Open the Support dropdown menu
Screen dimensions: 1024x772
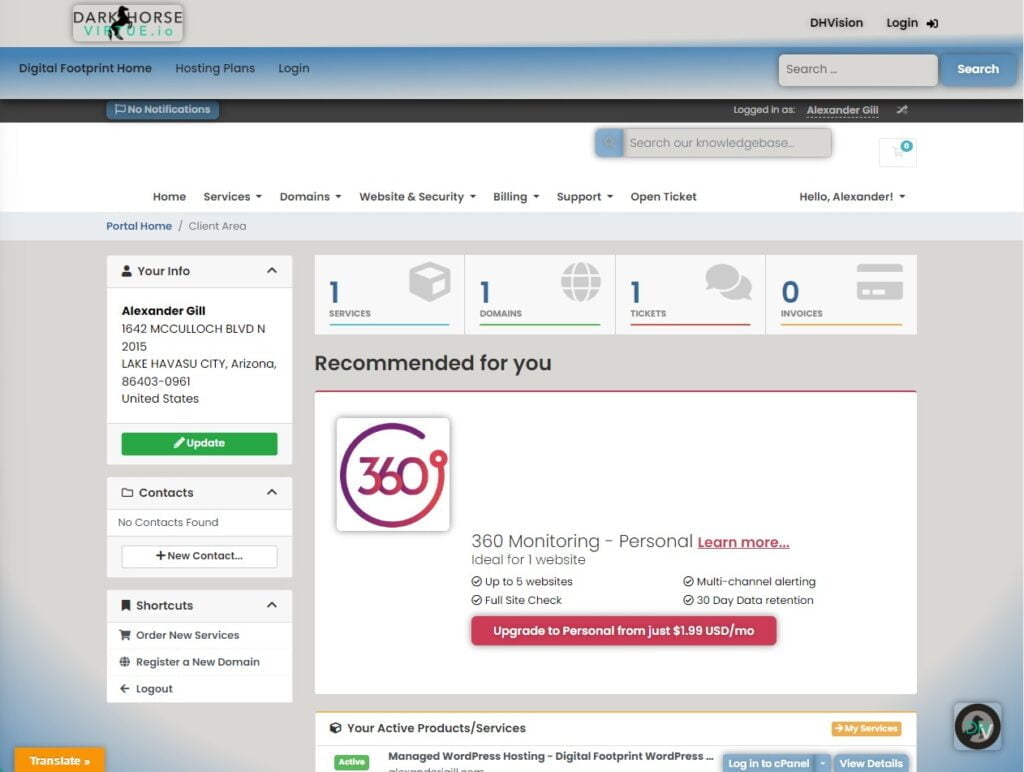(x=584, y=197)
